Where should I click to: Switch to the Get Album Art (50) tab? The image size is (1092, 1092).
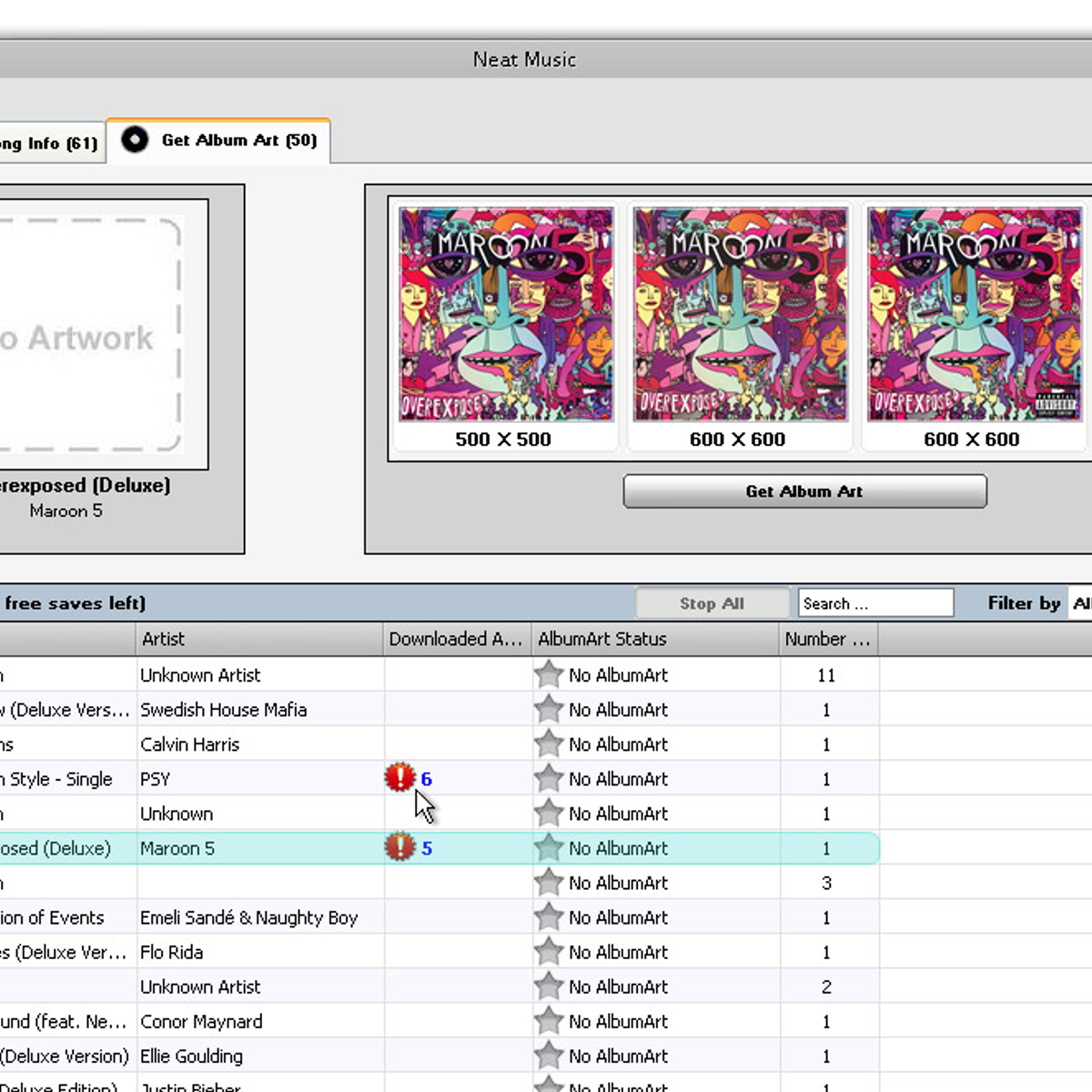pyautogui.click(x=238, y=140)
